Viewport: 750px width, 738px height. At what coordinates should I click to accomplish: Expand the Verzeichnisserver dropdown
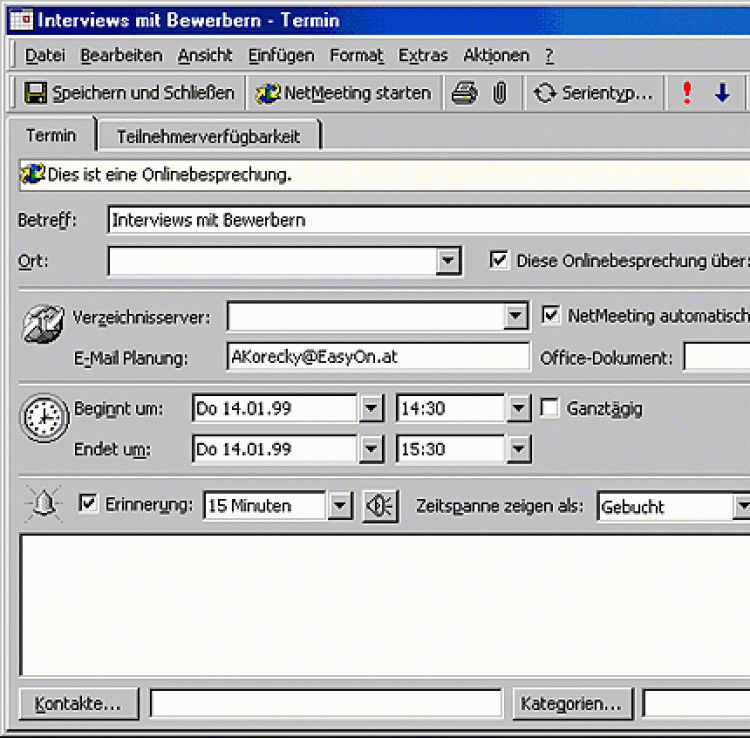[515, 317]
